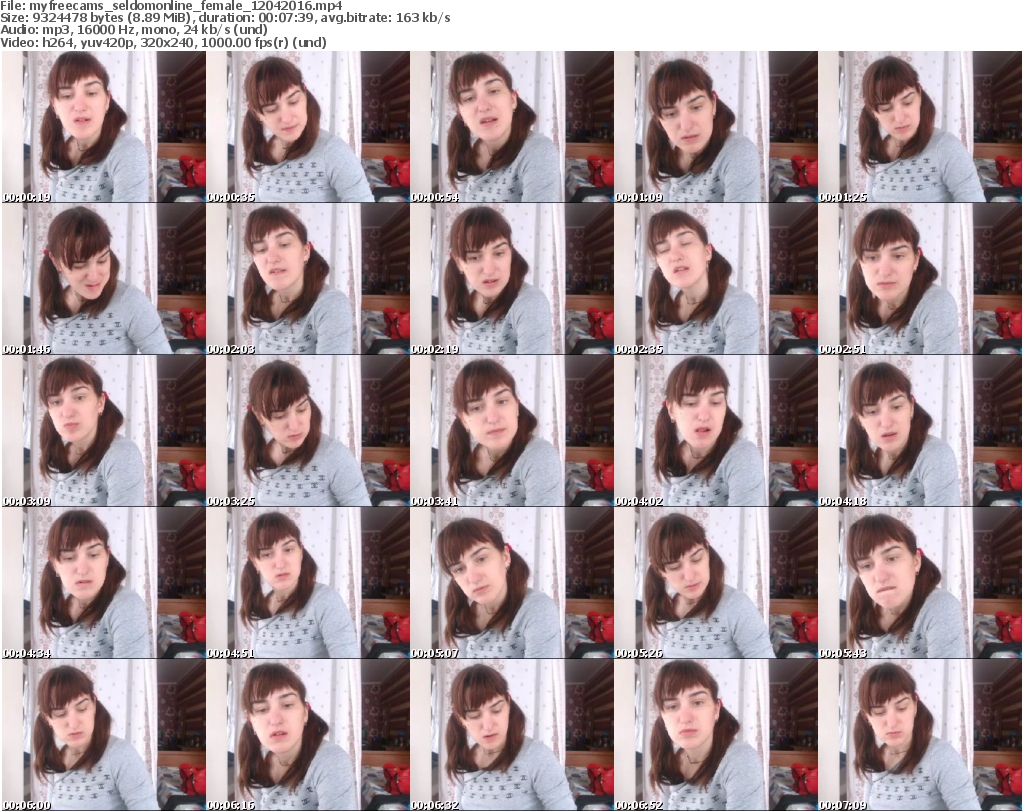The image size is (1024, 811).
Task: Select the thumbnail stamped 00:04:18
Action: [x=920, y=431]
